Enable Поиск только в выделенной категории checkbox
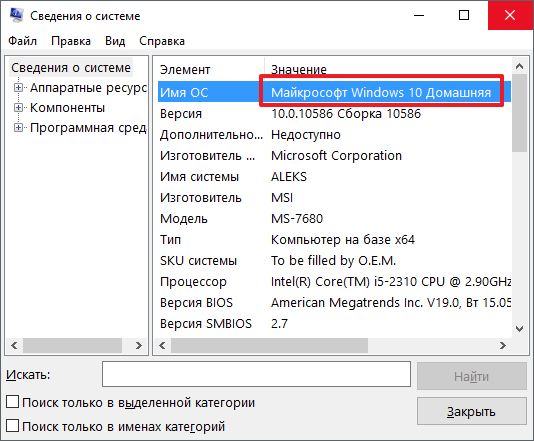This screenshot has height=441, width=534. click(x=13, y=402)
